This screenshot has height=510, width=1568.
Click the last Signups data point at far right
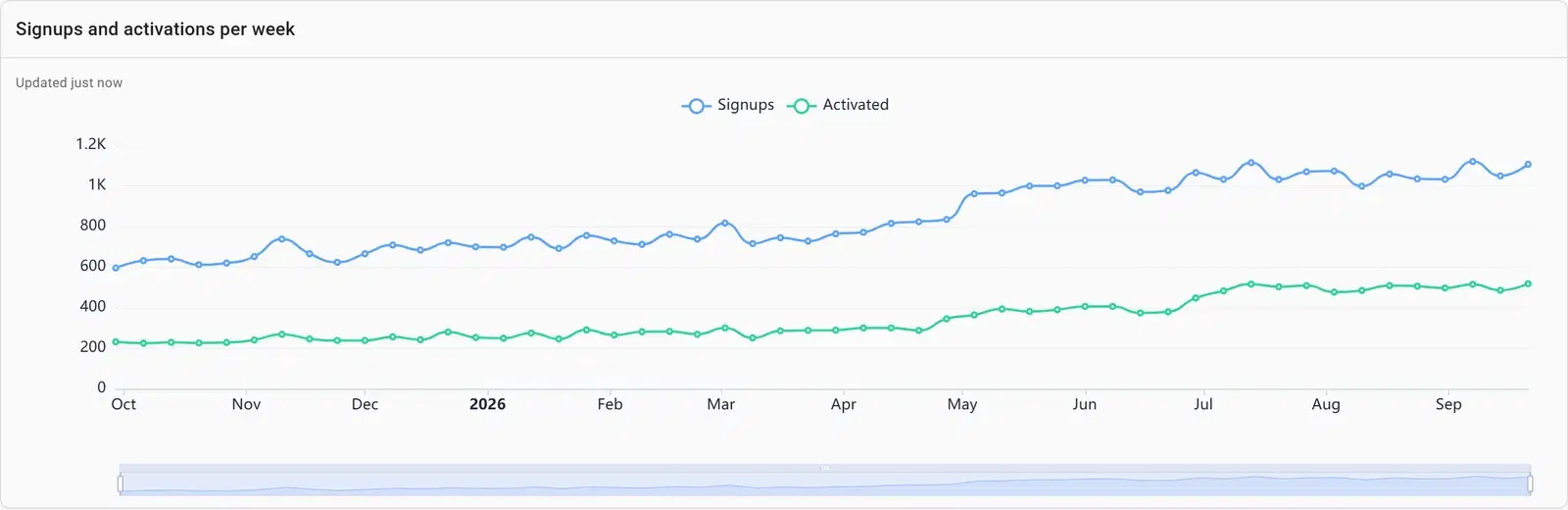[x=1528, y=165]
